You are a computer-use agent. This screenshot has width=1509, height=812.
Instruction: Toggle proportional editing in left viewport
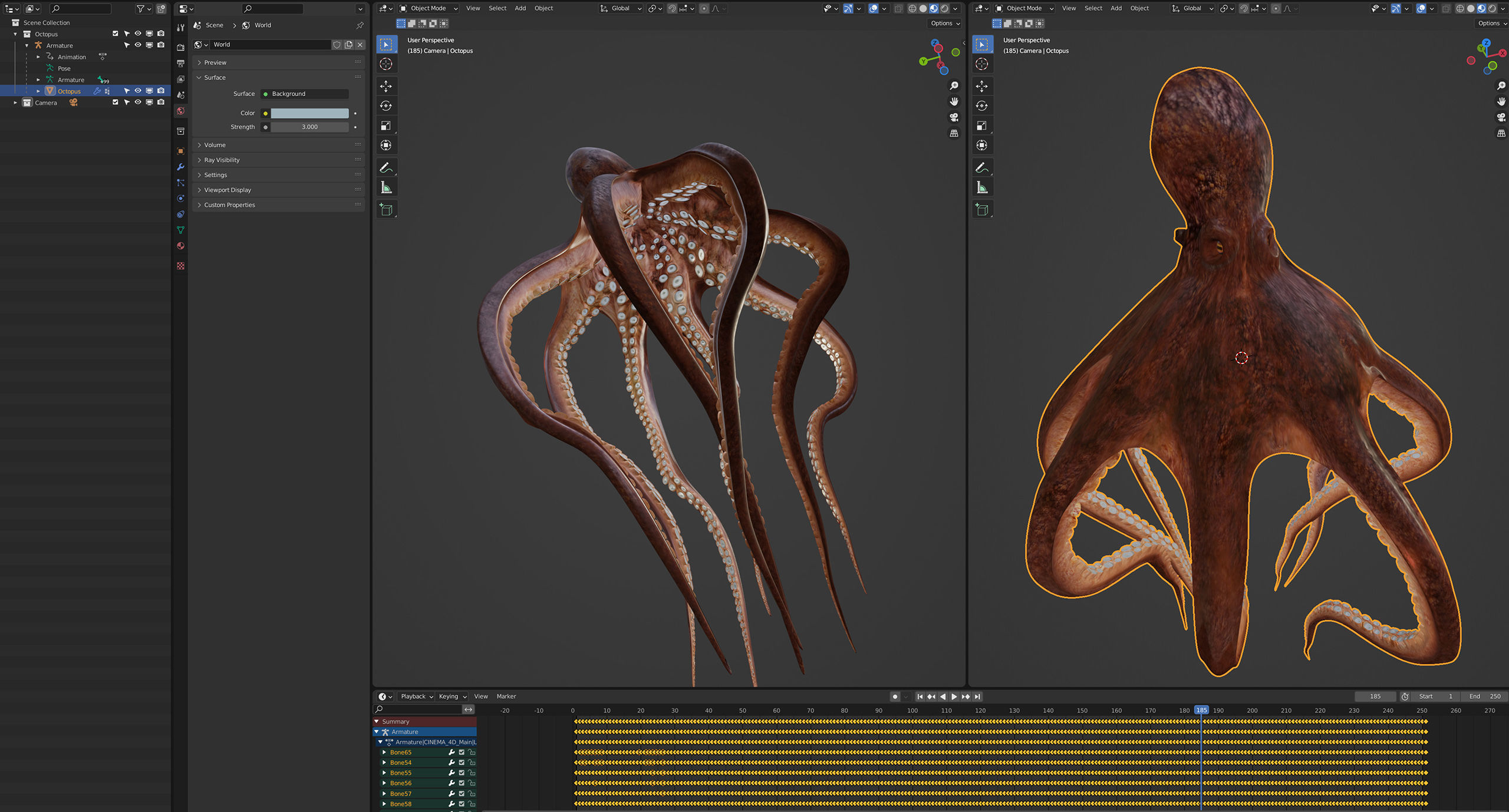click(x=704, y=9)
